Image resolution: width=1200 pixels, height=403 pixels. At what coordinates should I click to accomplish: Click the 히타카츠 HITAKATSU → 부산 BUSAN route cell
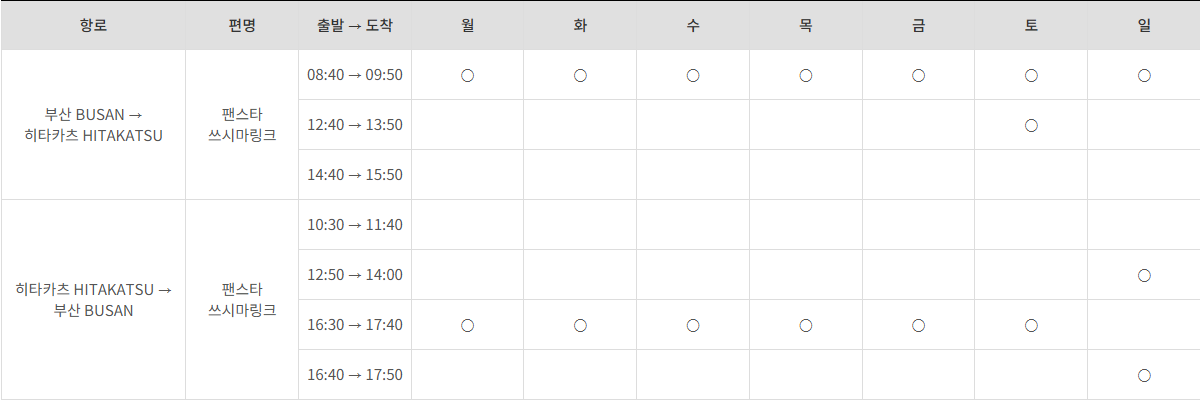[93, 300]
